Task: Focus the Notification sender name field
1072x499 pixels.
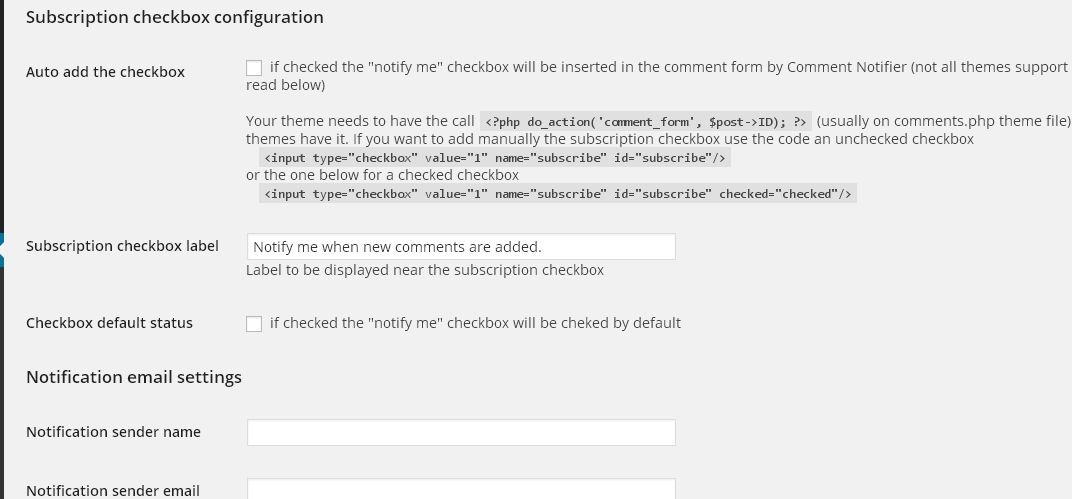Action: (461, 433)
